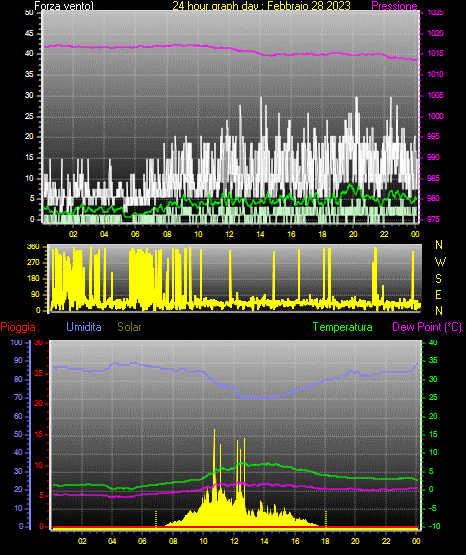Image resolution: width=466 pixels, height=555 pixels.
Task: Click the 24 hour graph day title
Action: 261,6
